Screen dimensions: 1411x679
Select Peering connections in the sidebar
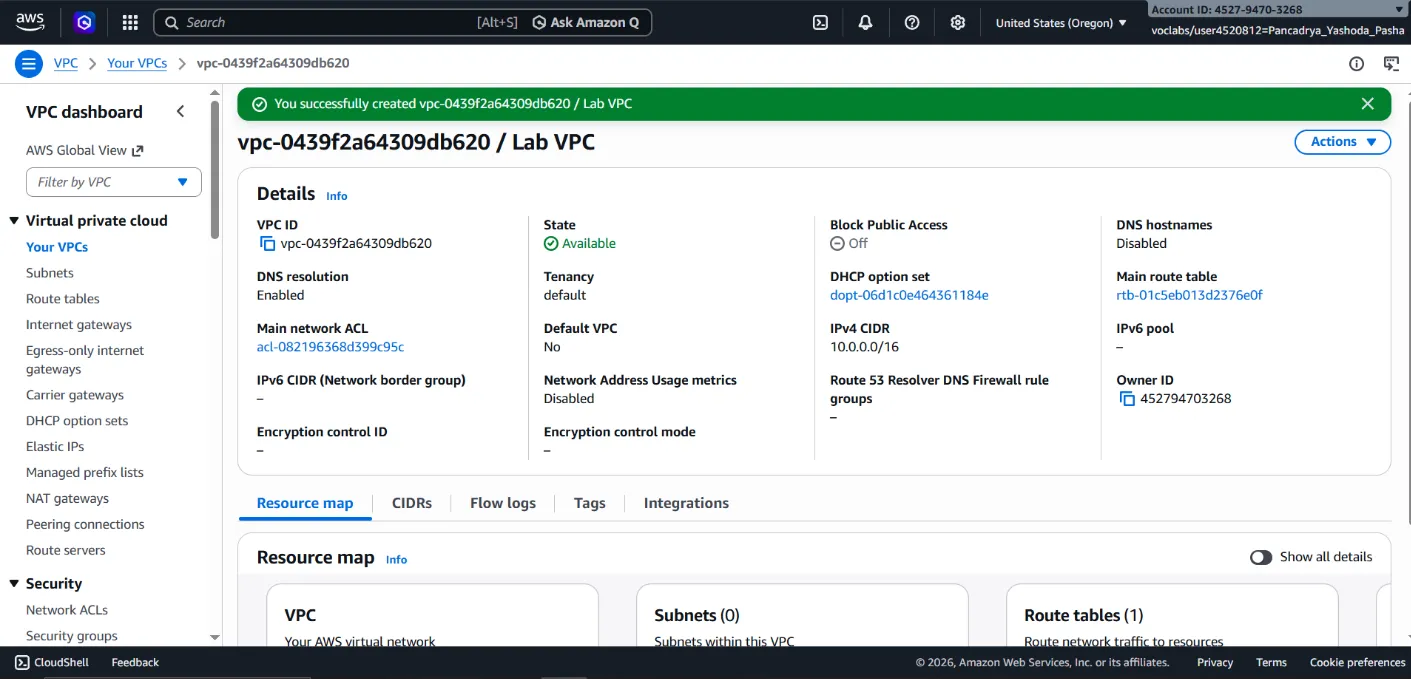[85, 524]
